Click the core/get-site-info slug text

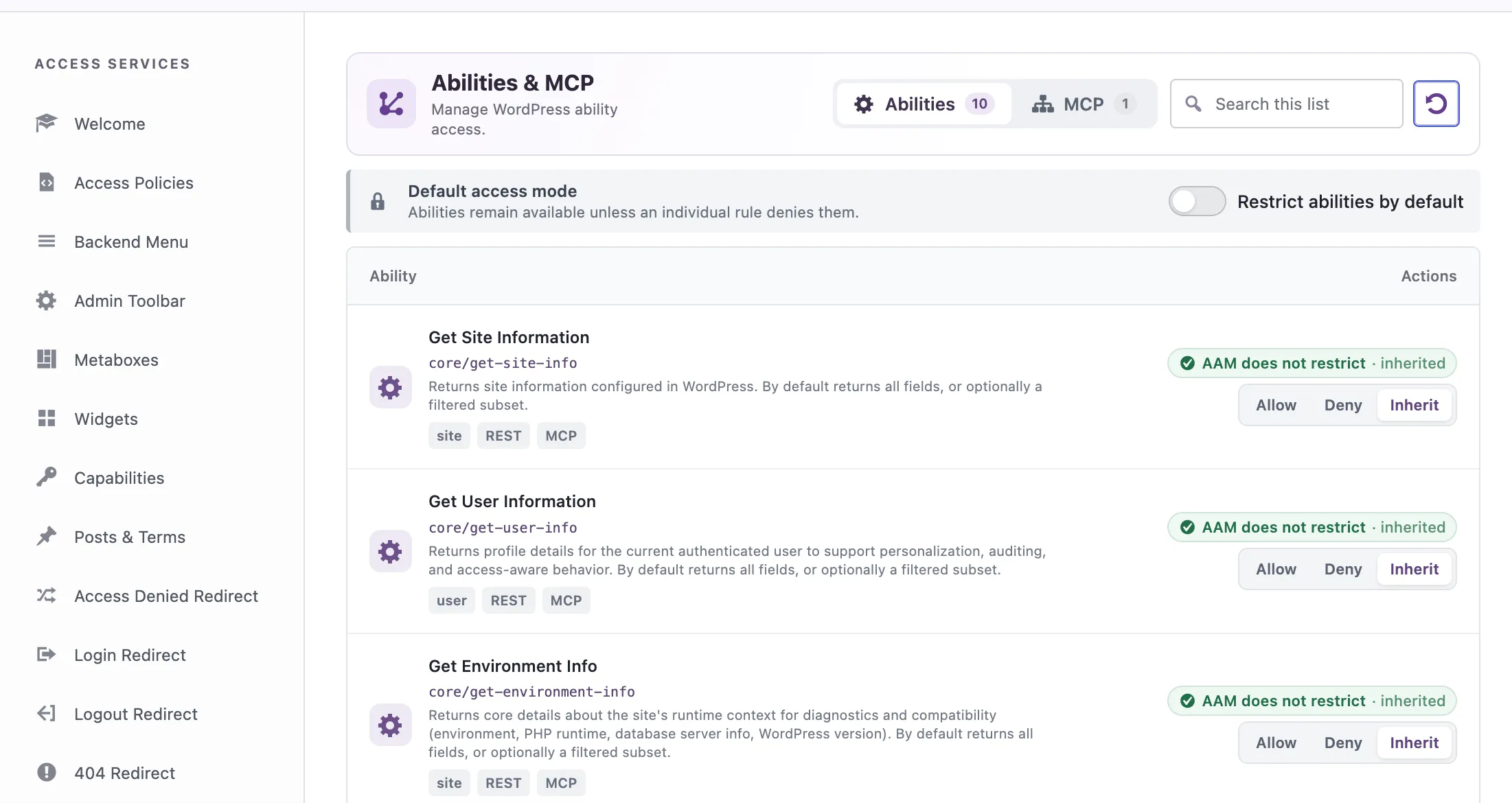pos(503,363)
